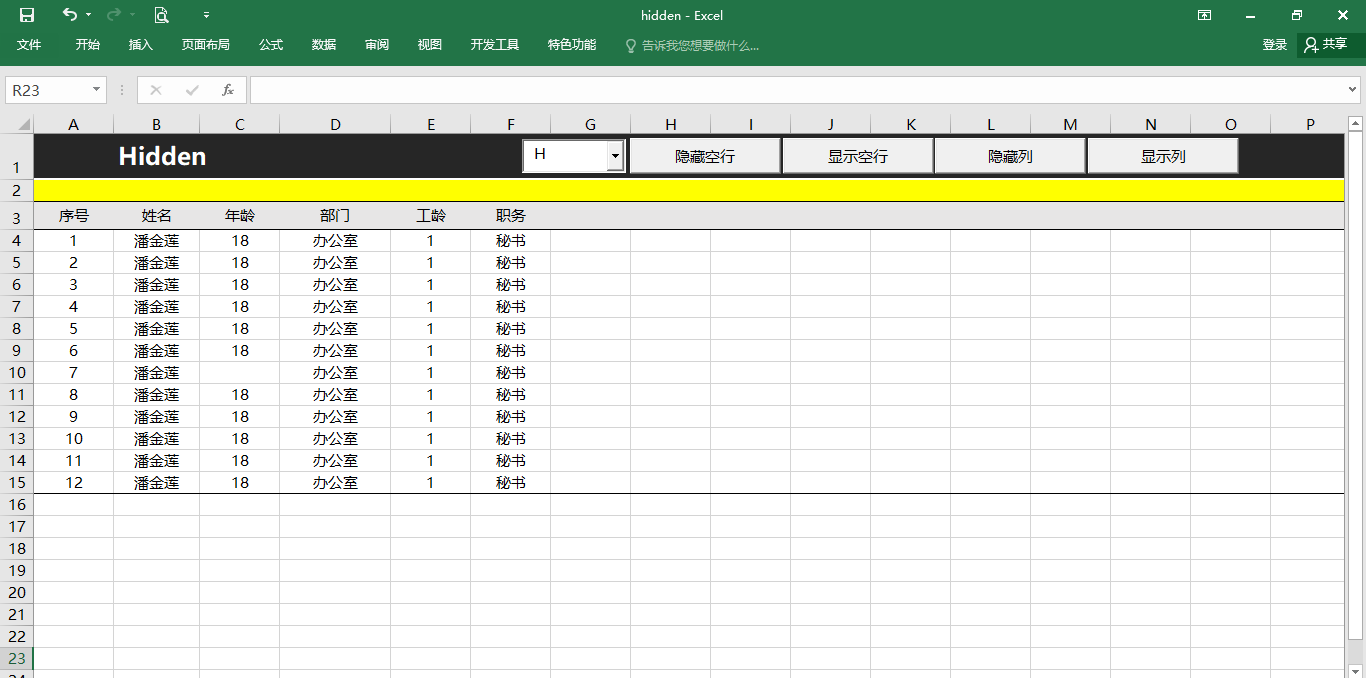Select column D header
The height and width of the screenshot is (678, 1366).
click(335, 125)
